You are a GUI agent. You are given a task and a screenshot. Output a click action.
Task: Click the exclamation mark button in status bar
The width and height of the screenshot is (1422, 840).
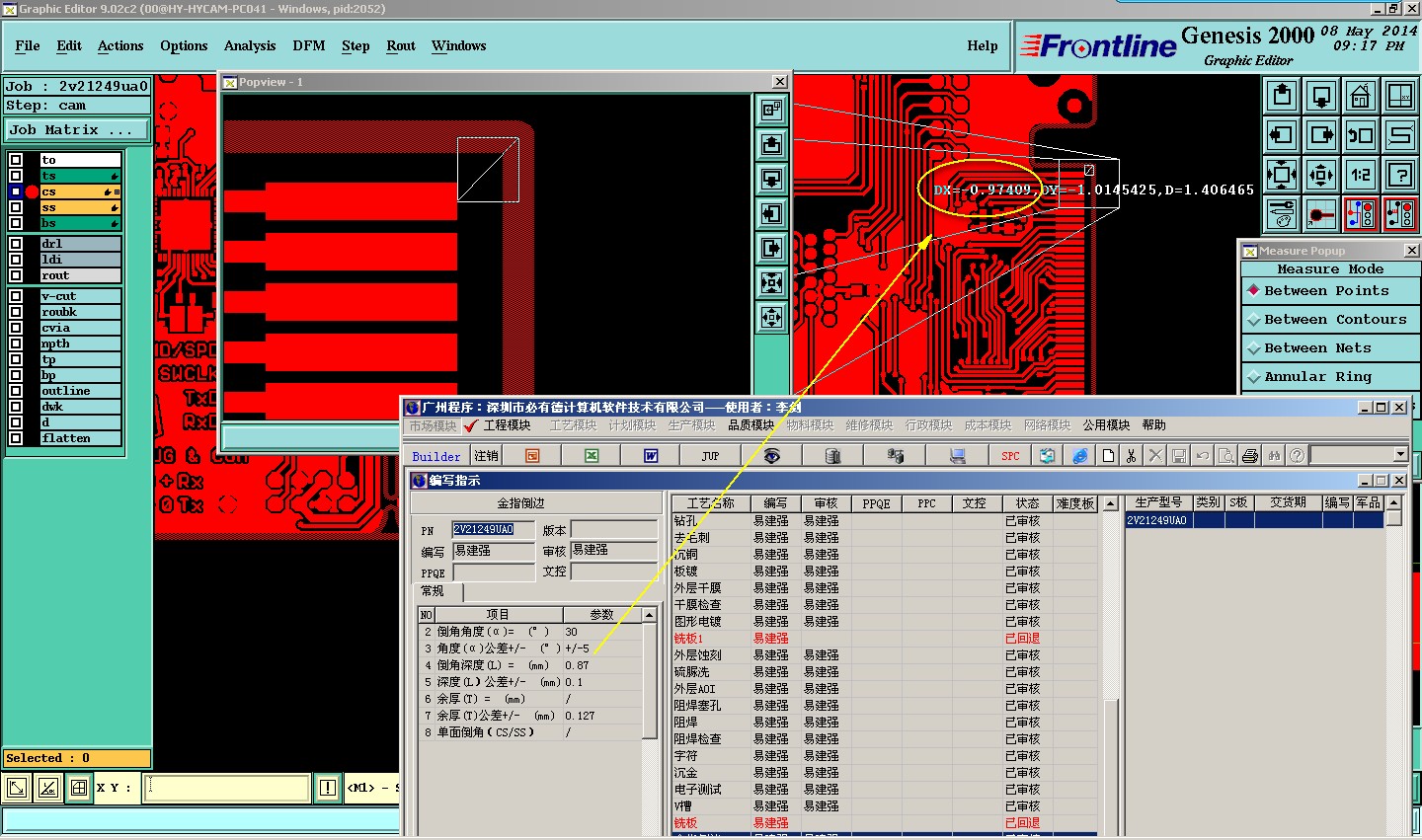point(328,788)
